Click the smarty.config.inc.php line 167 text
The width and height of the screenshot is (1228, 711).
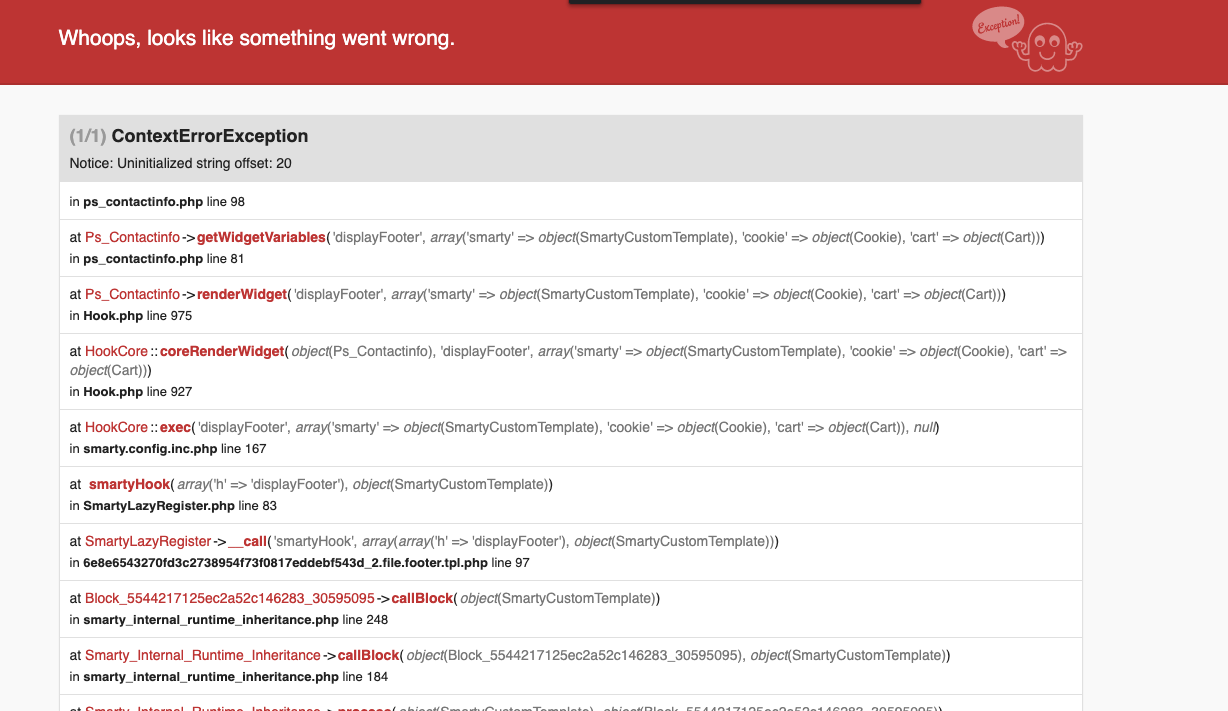167,449
